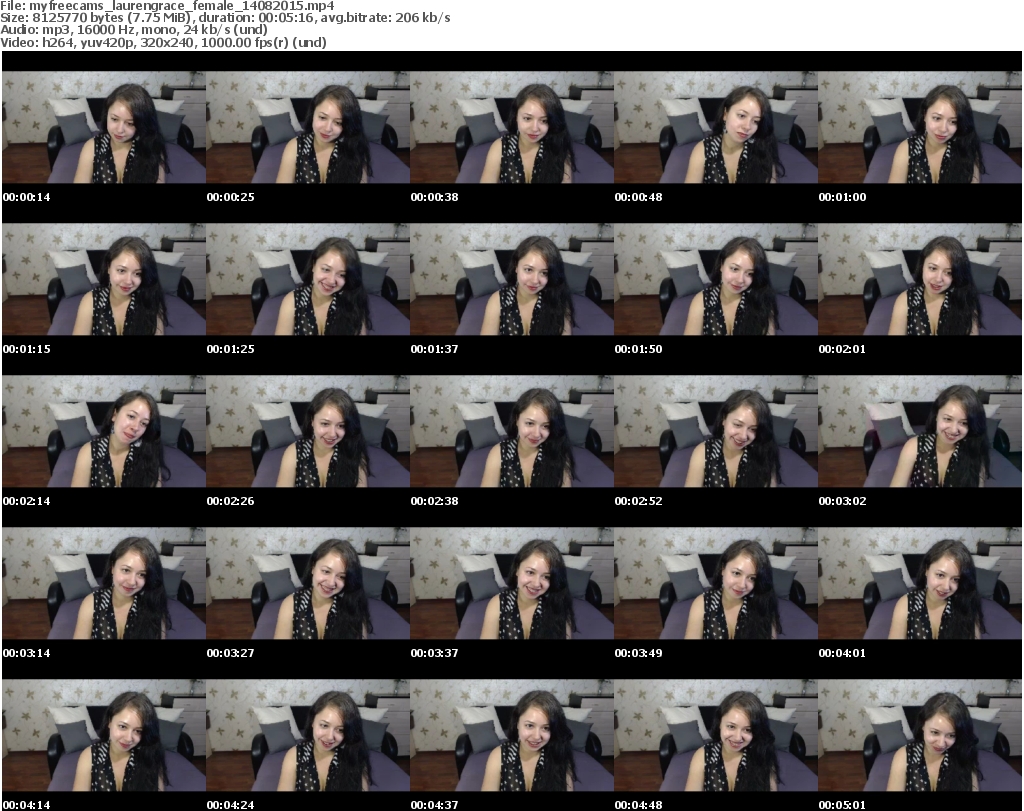The image size is (1024, 811).
Task: Click the 00:01:00 timestamp label
Action: [x=842, y=197]
